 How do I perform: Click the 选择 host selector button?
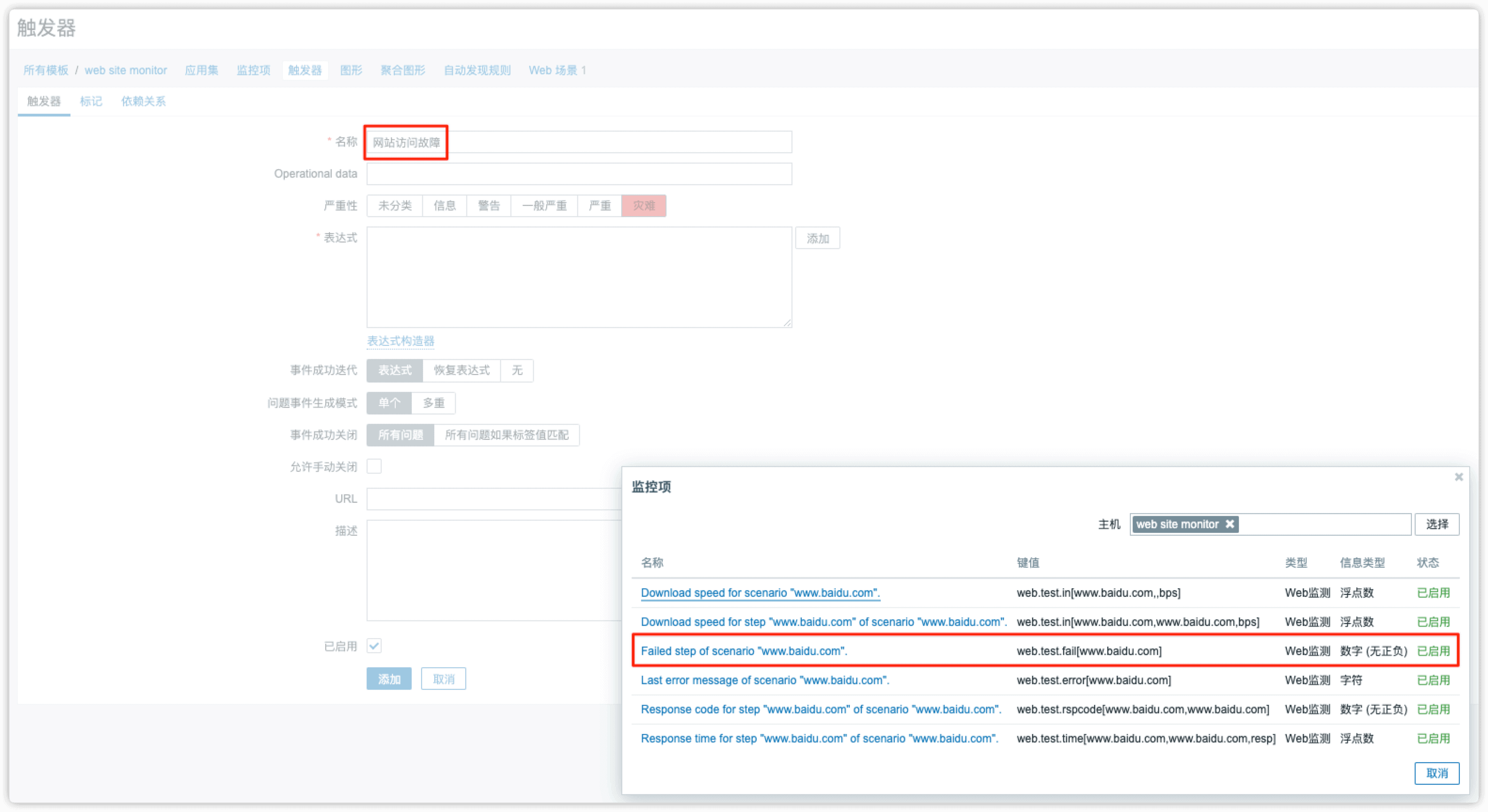pos(1436,524)
